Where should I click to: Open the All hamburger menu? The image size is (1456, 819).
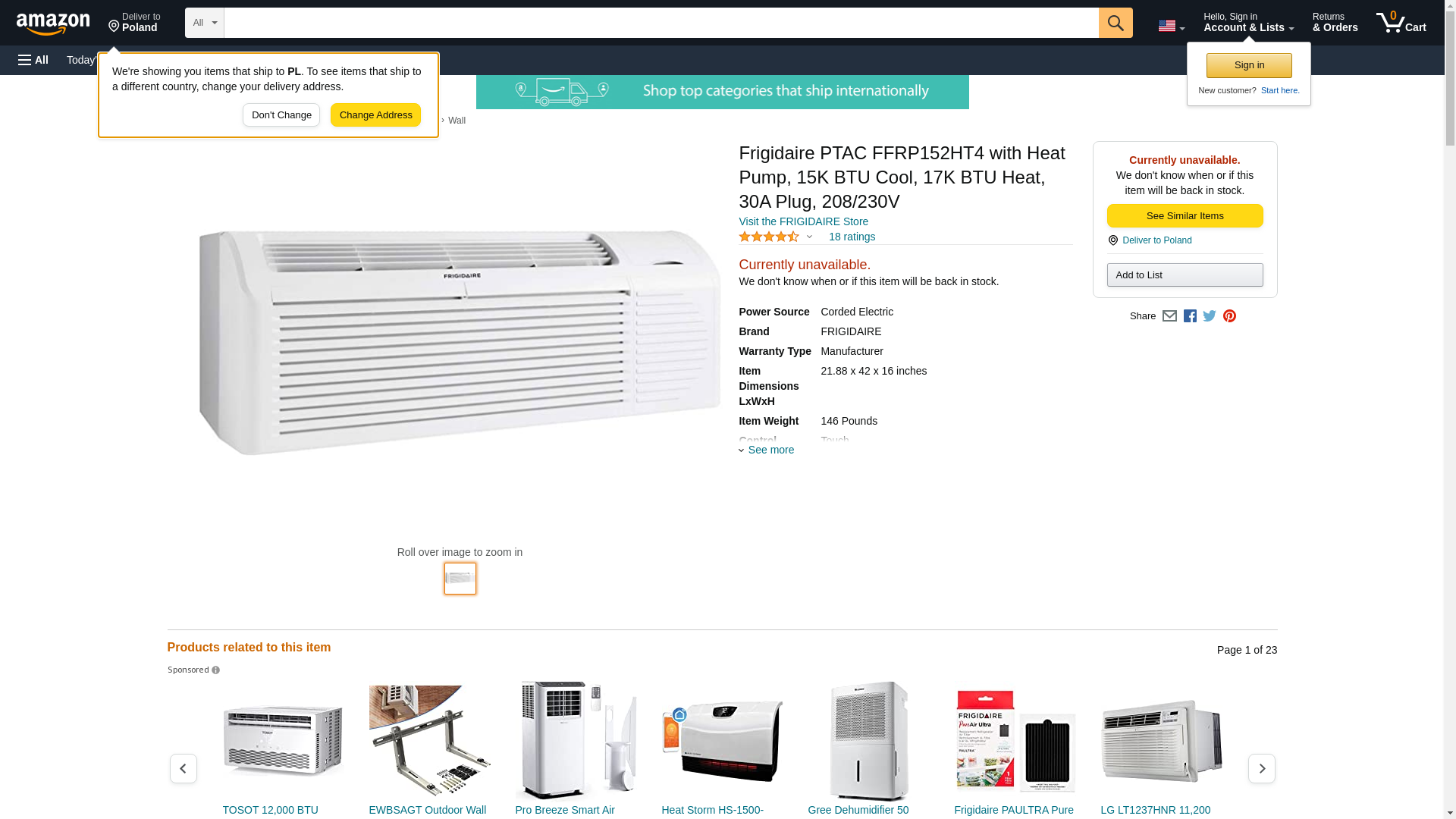(33, 60)
